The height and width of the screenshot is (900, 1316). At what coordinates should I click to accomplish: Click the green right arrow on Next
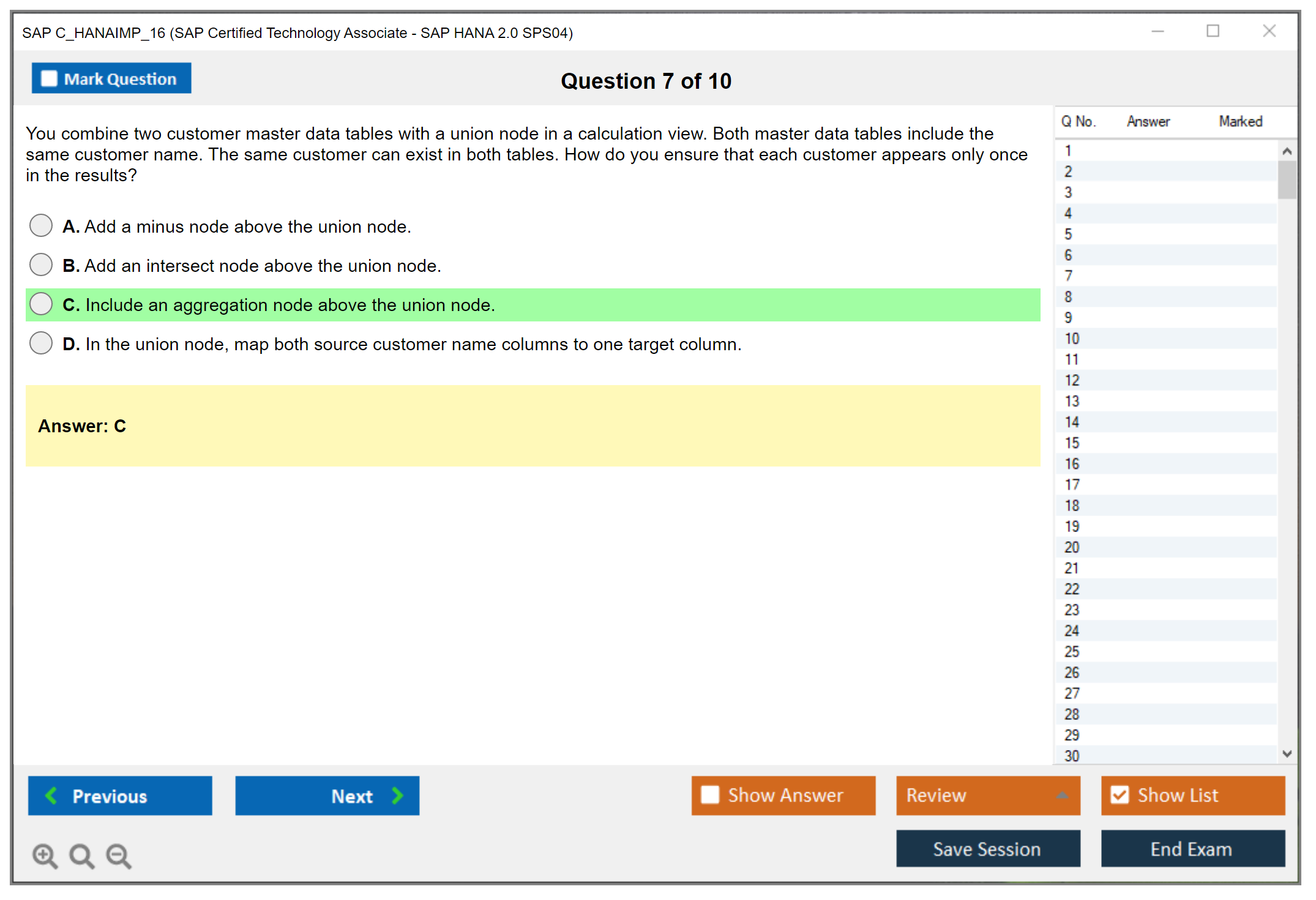click(397, 795)
